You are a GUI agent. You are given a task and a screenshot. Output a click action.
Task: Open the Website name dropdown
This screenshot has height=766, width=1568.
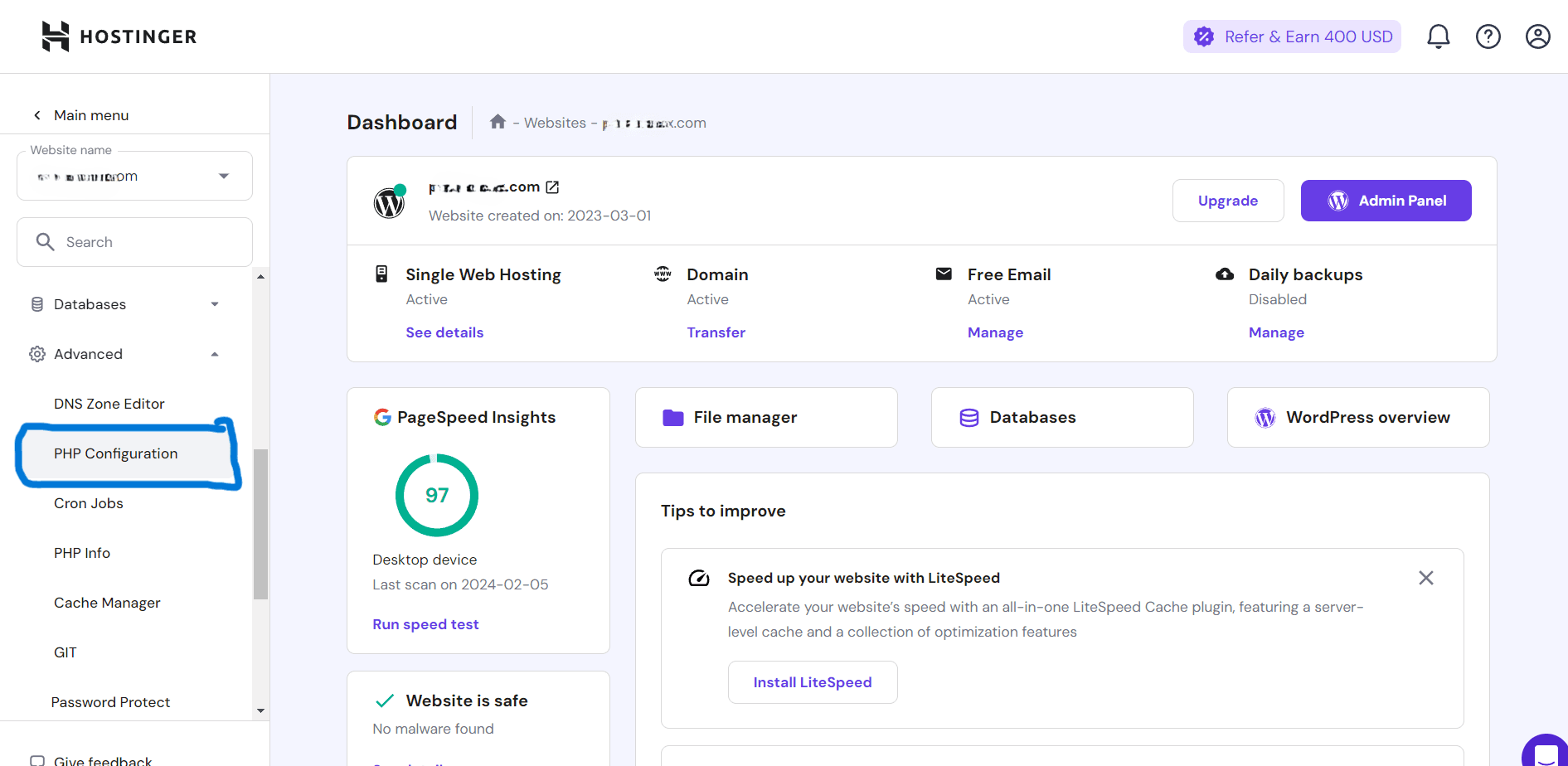tap(134, 176)
